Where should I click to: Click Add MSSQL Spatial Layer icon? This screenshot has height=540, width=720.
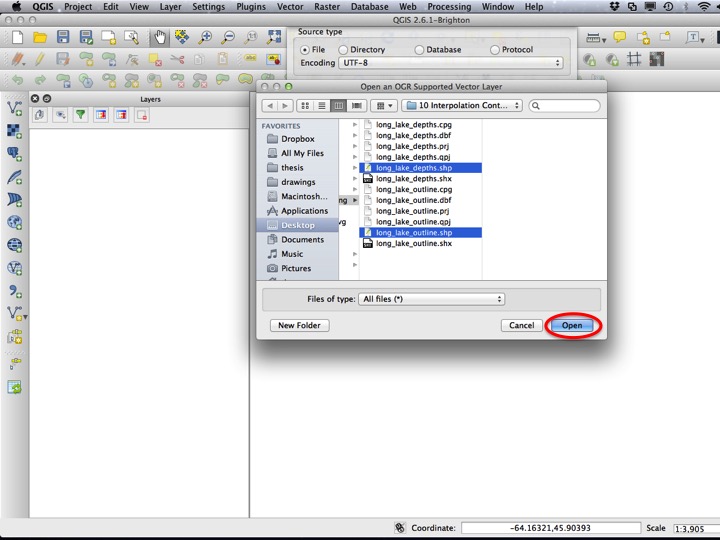(x=14, y=200)
